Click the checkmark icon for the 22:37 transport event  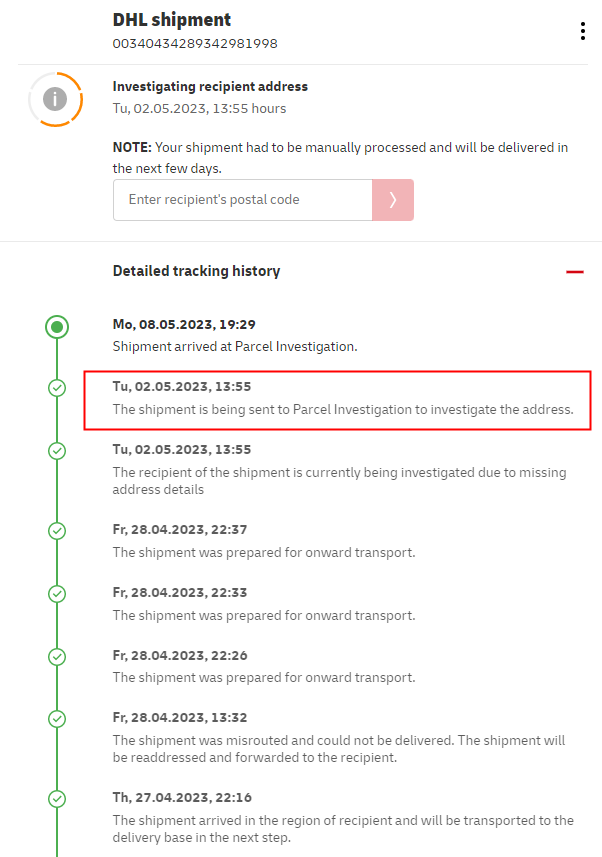(x=57, y=531)
